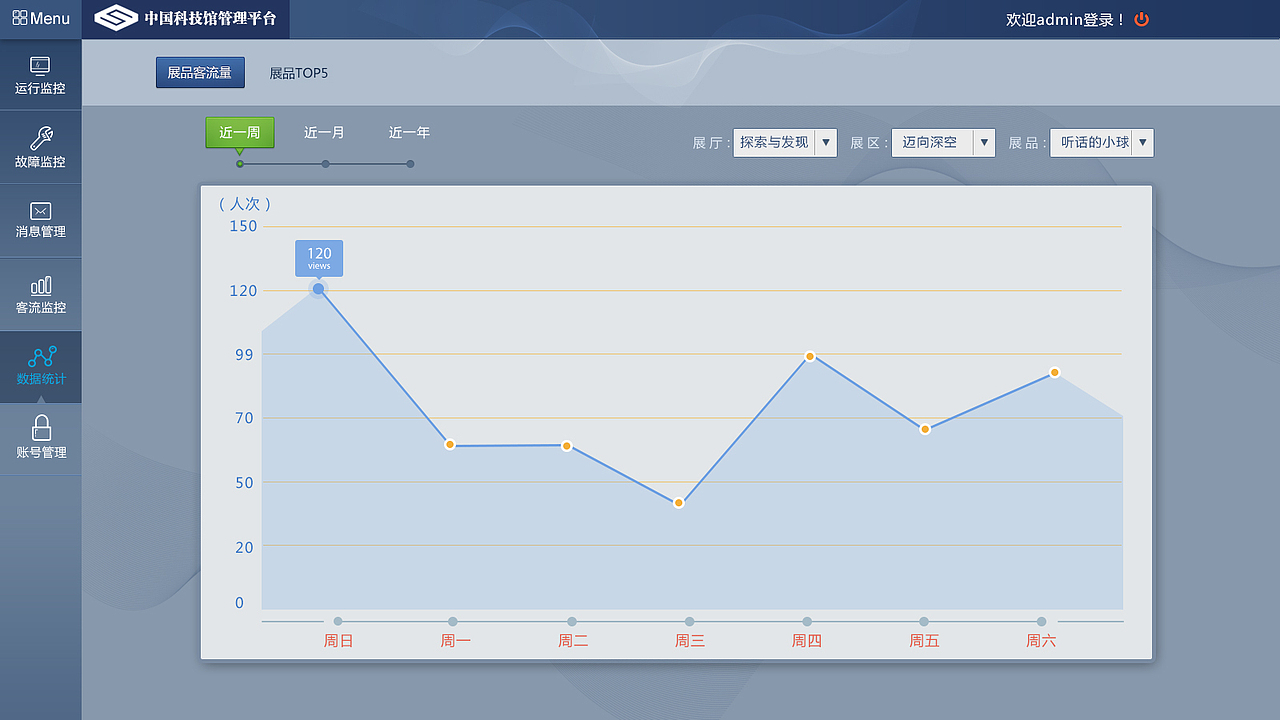Select the 近一周 time range
This screenshot has height=720, width=1280.
tap(240, 132)
